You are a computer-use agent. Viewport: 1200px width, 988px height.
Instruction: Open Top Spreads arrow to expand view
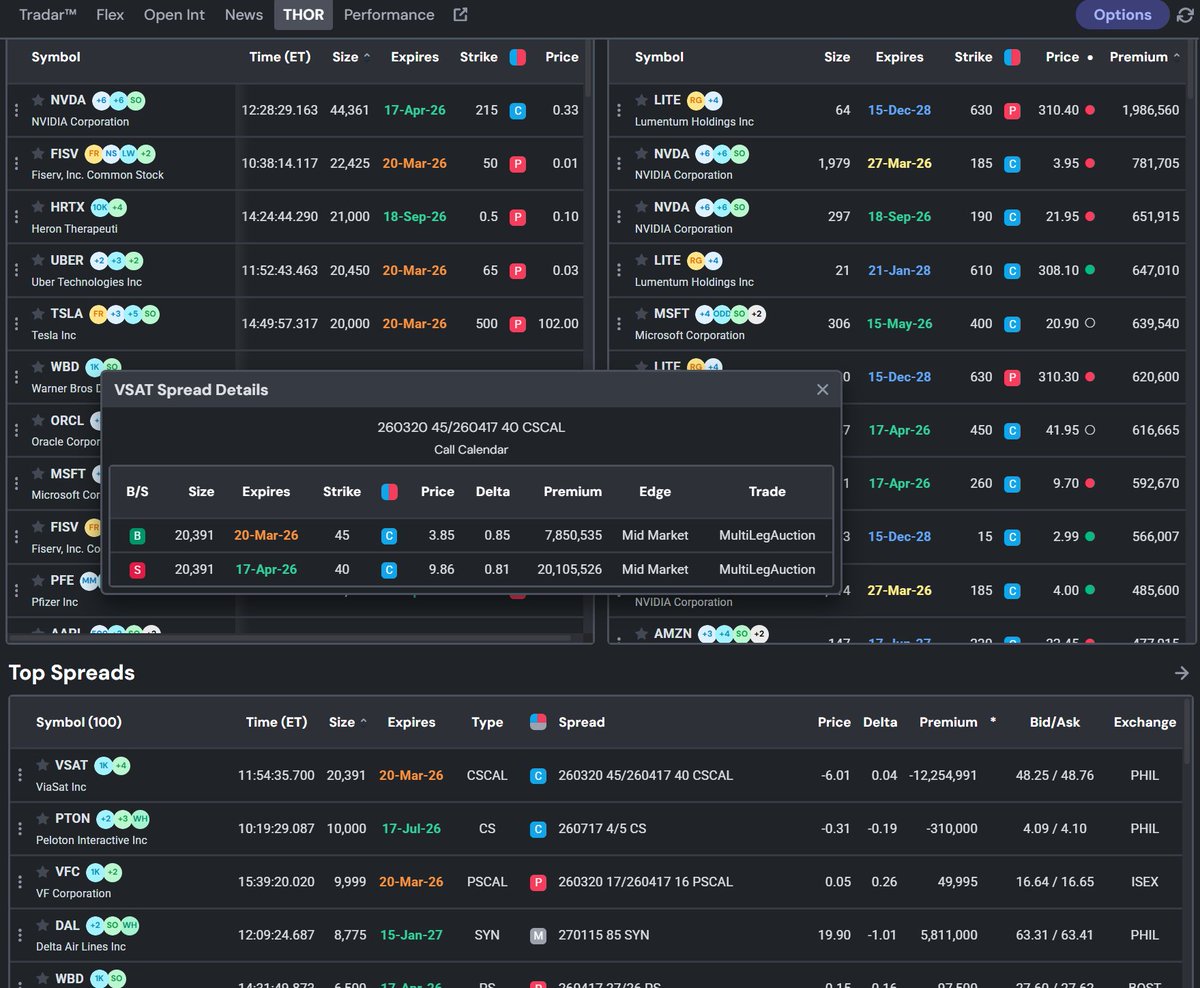1182,674
